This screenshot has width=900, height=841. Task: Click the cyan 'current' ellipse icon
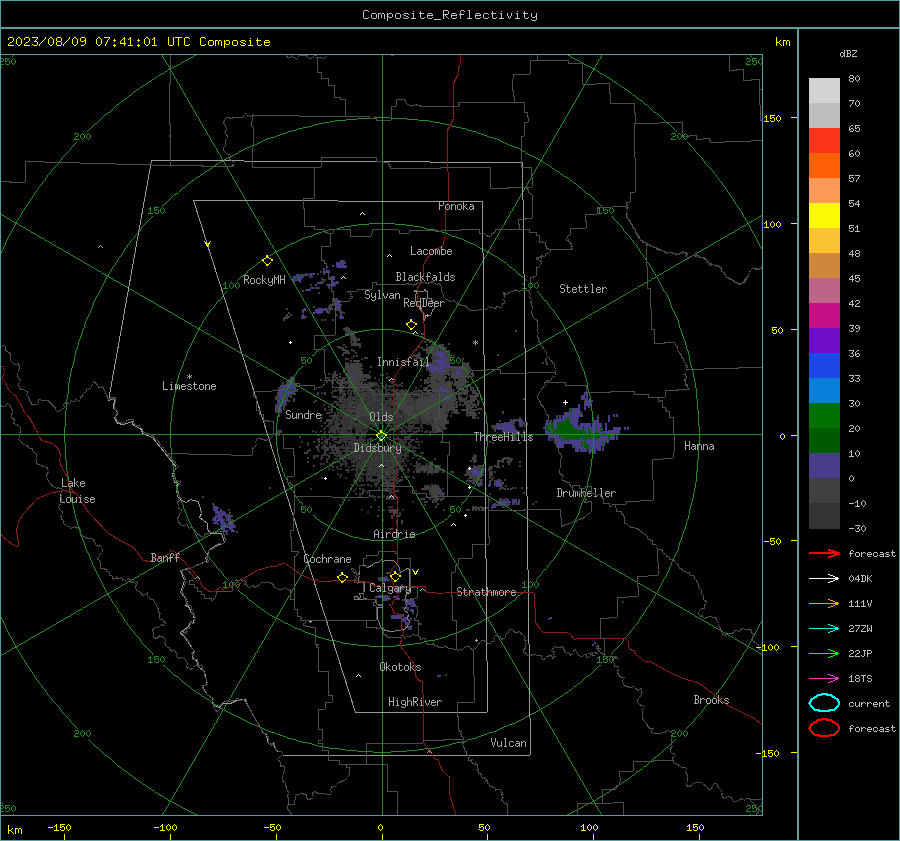click(x=824, y=703)
